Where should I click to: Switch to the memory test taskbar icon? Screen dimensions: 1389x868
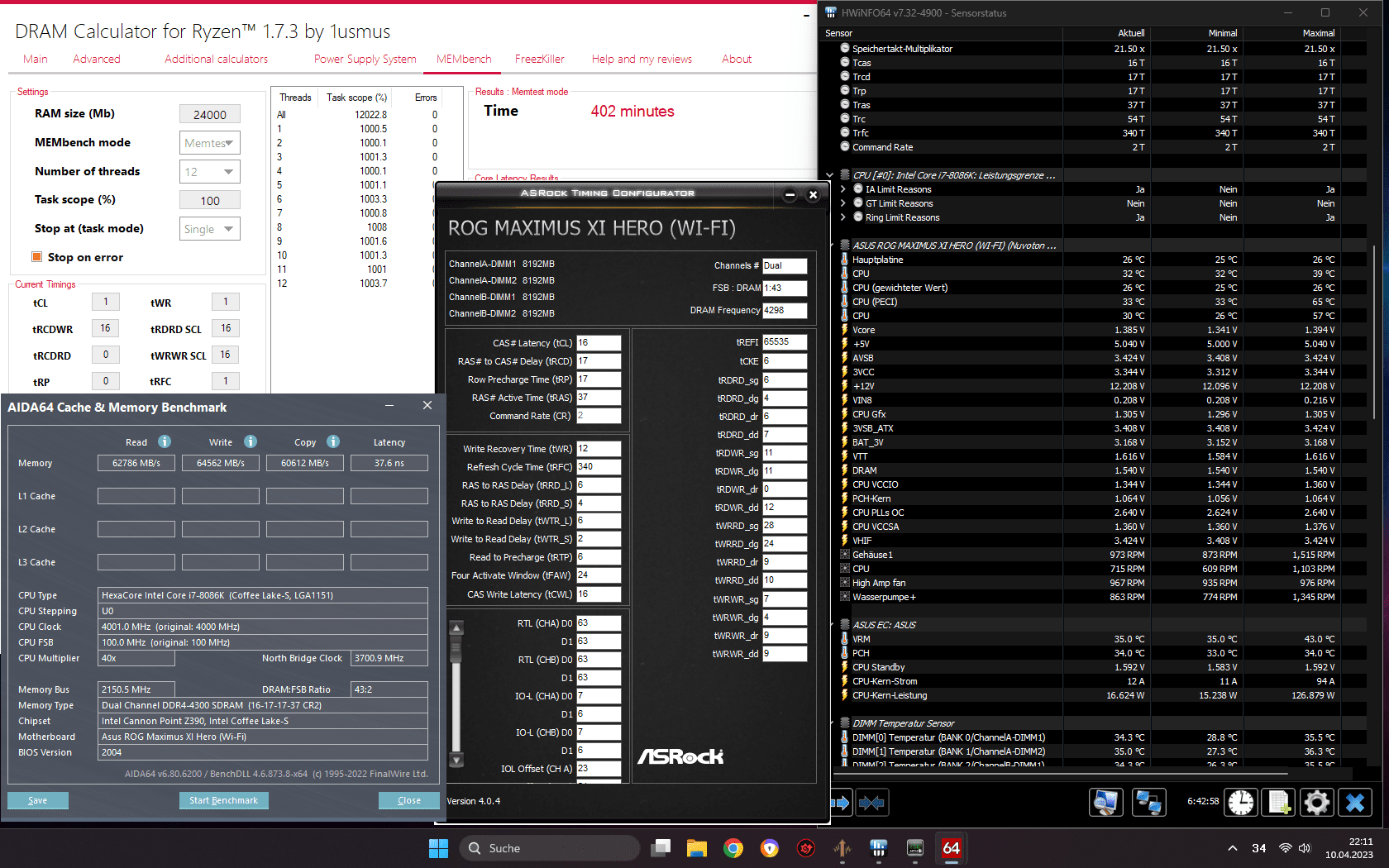(915, 848)
